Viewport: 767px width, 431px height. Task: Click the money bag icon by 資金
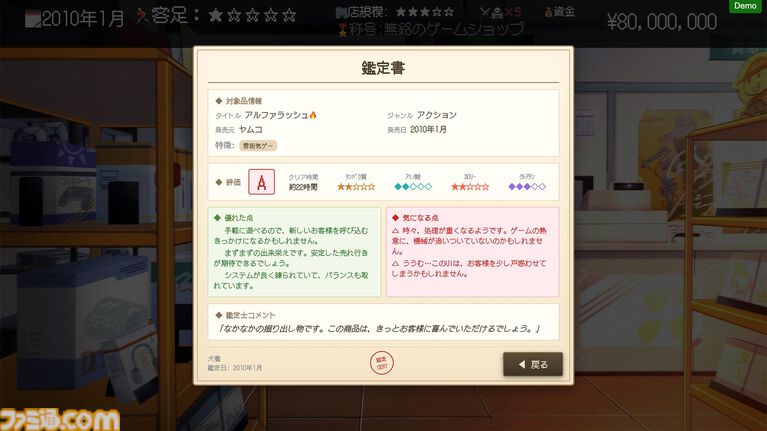coord(549,12)
